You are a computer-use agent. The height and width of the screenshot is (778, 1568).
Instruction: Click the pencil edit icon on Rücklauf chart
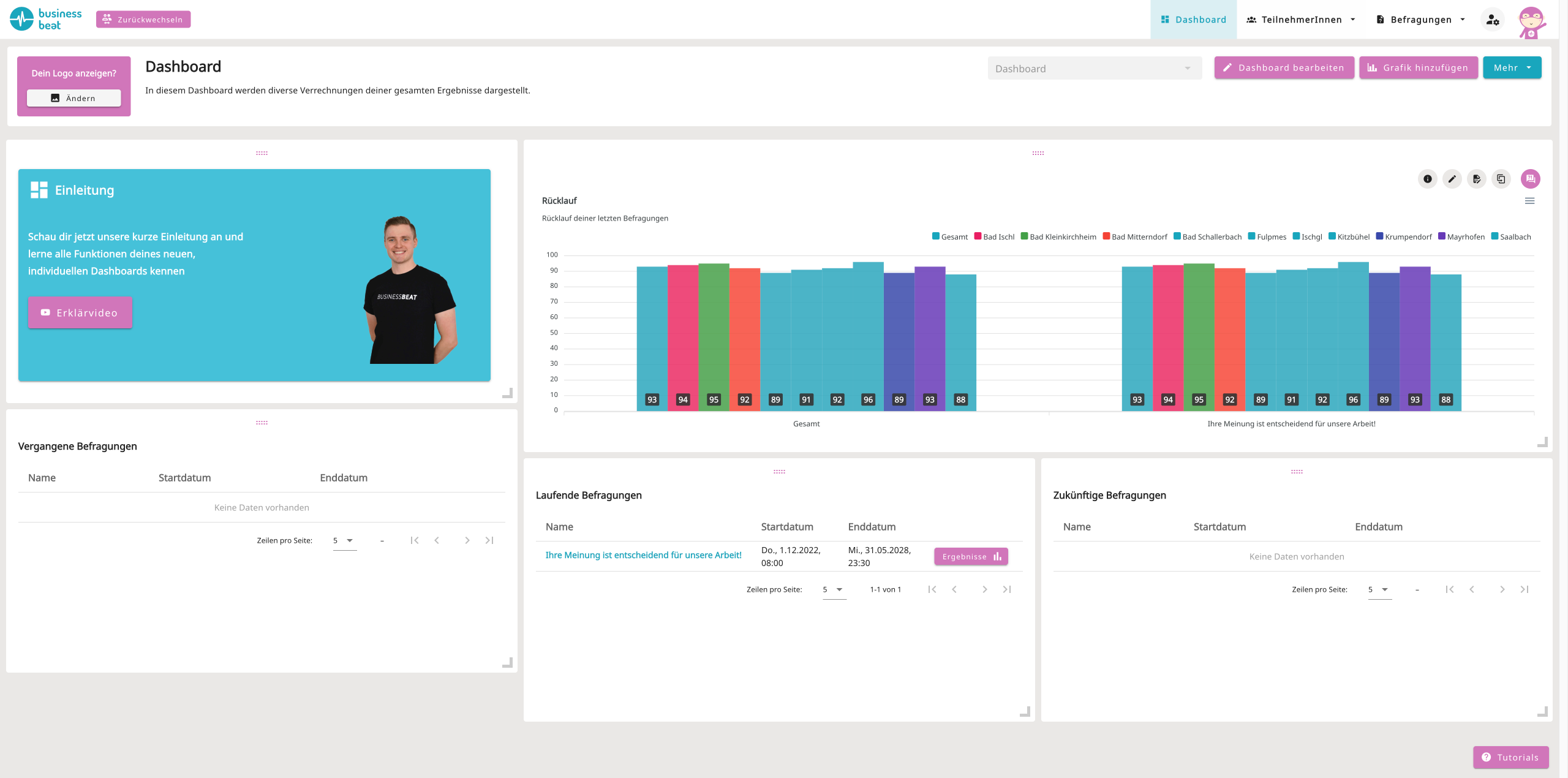1452,179
